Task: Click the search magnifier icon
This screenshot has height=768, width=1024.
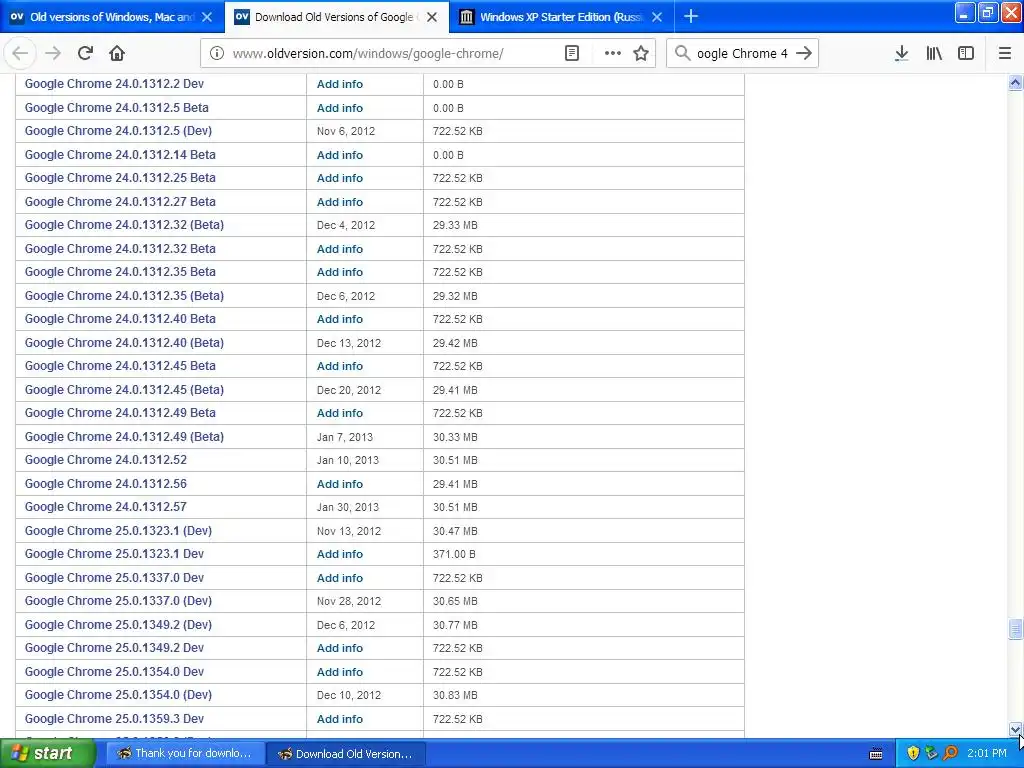Action: 682,54
